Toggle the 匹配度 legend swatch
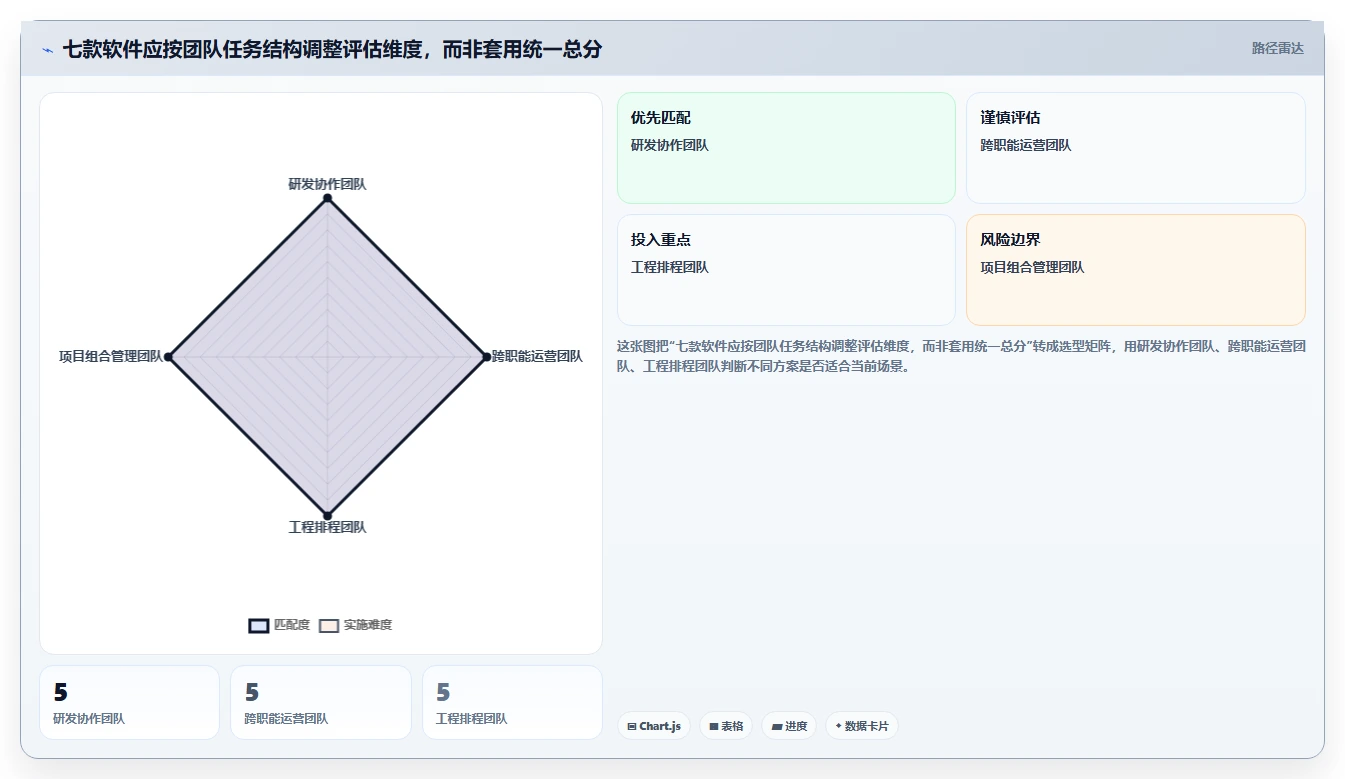Screen dimensions: 1345x779 click(x=259, y=626)
